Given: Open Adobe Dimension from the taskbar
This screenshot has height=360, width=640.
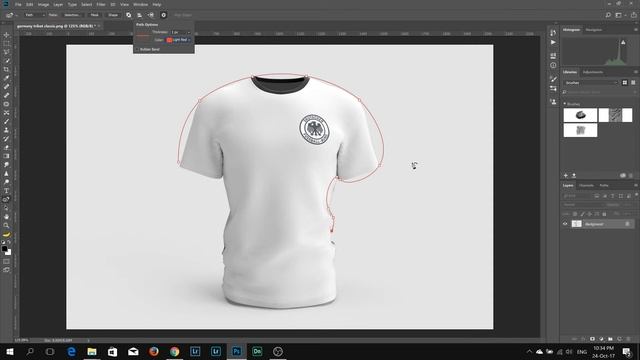Looking at the screenshot, I should click(x=257, y=351).
